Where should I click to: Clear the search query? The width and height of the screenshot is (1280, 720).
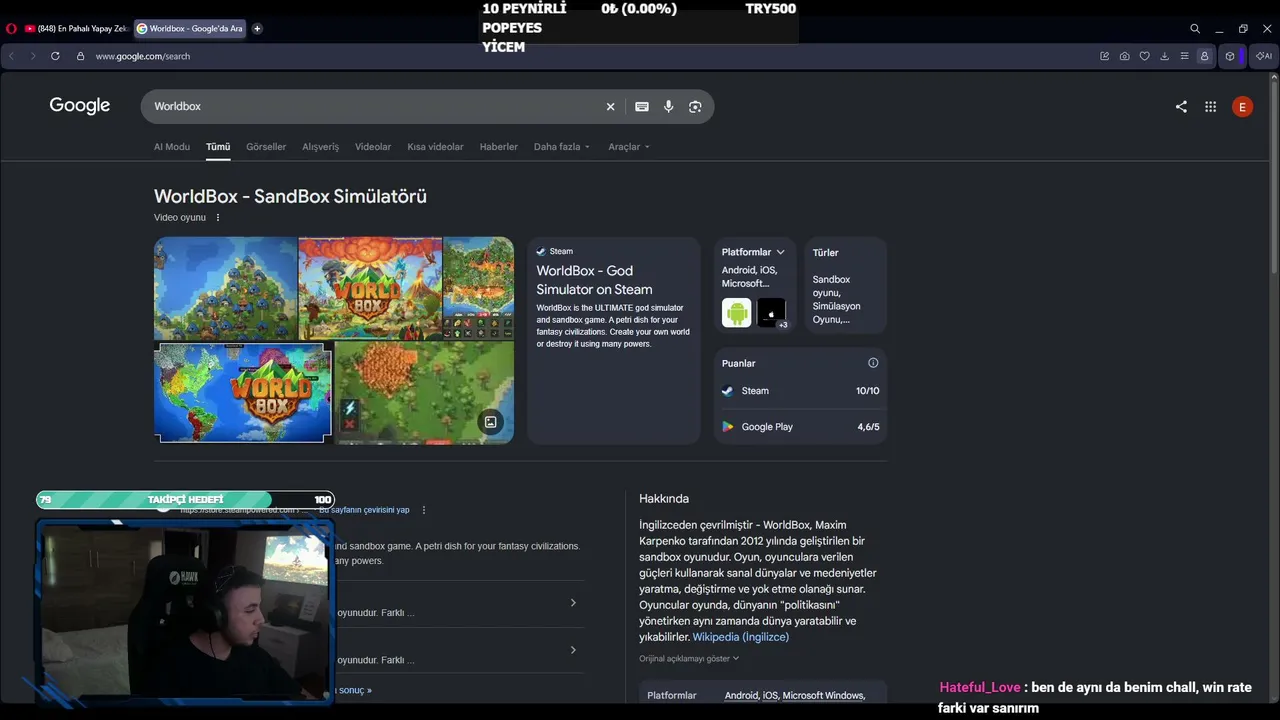coord(610,107)
